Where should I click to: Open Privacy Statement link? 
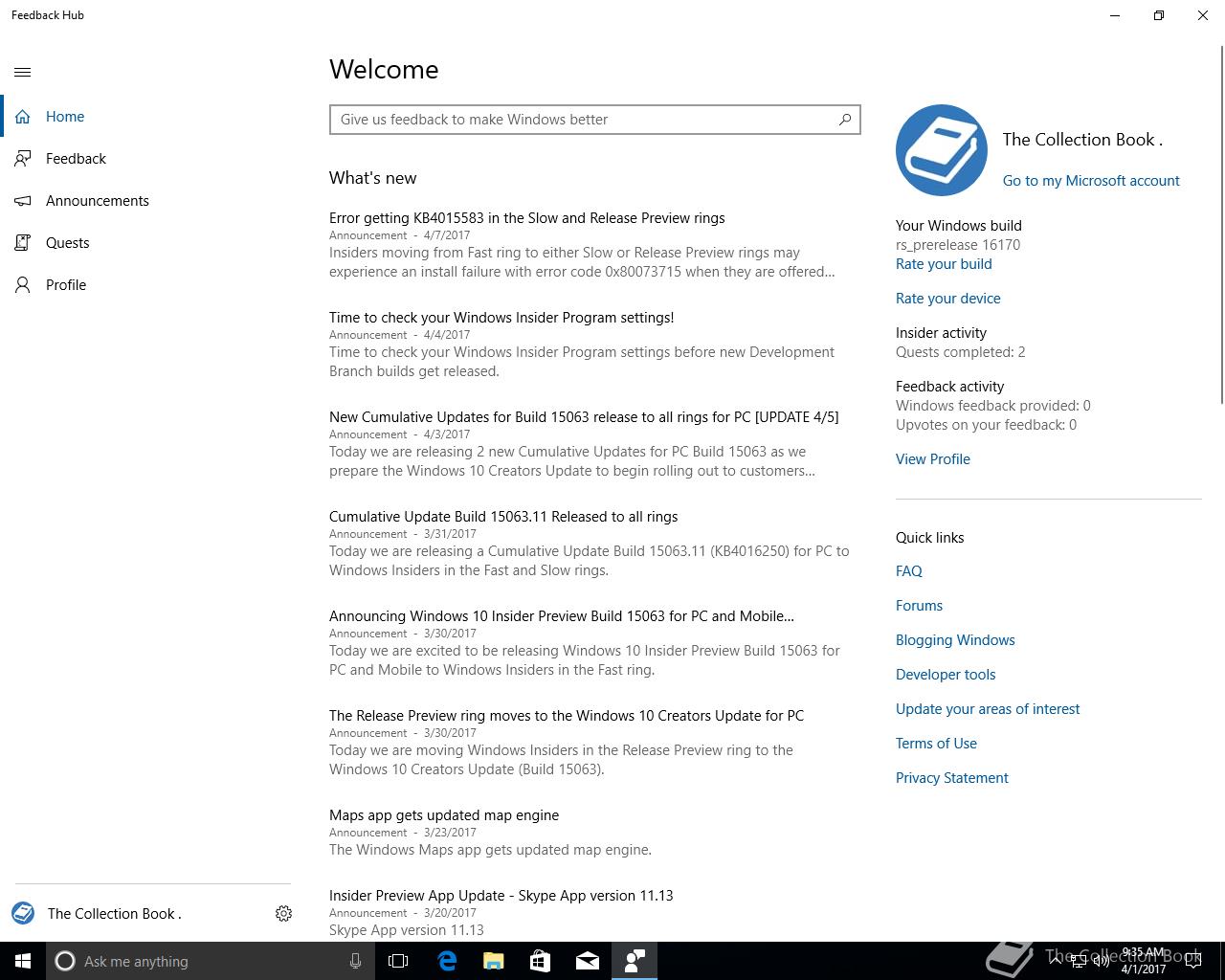tap(952, 778)
